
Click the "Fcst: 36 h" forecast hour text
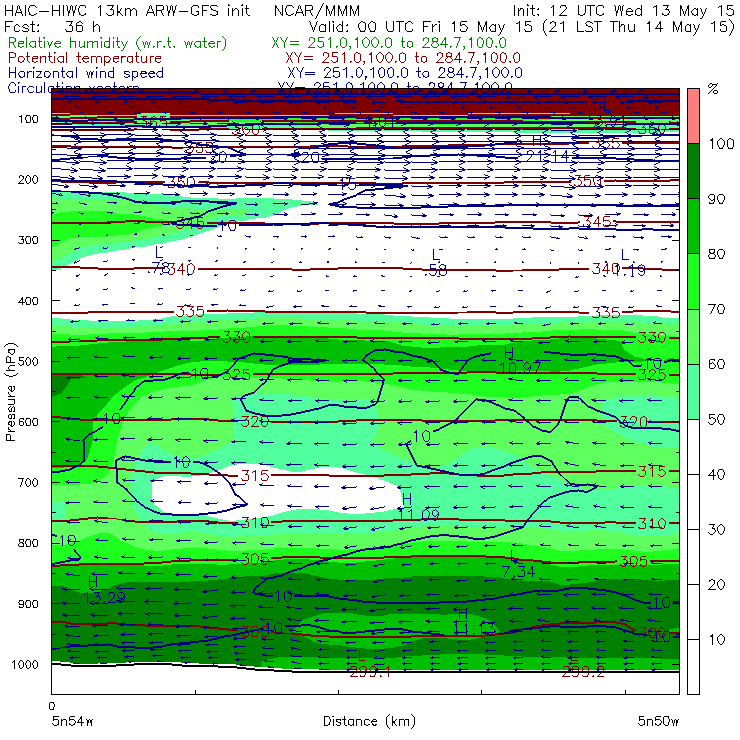coord(52,27)
